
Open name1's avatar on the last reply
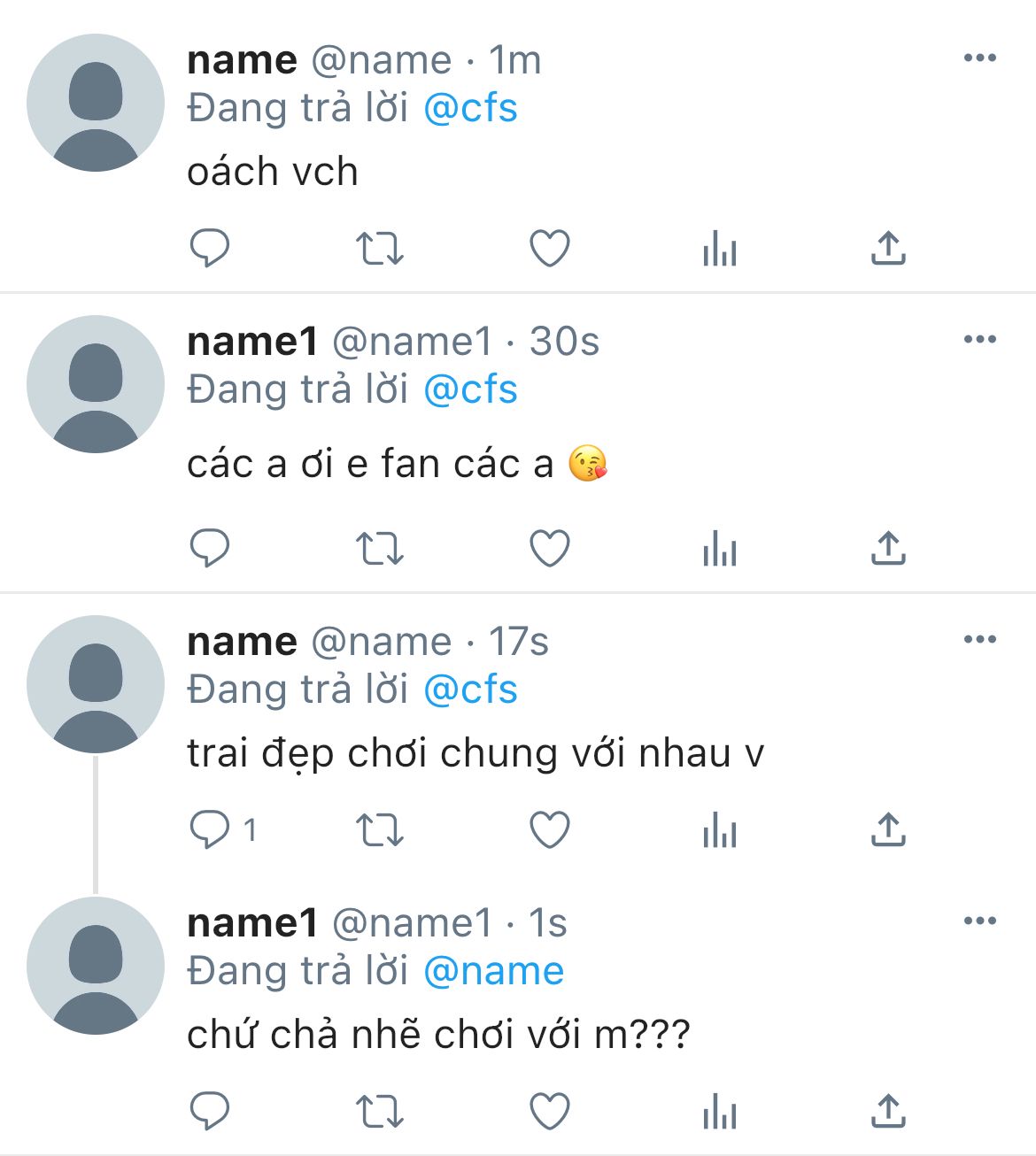pyautogui.click(x=96, y=966)
